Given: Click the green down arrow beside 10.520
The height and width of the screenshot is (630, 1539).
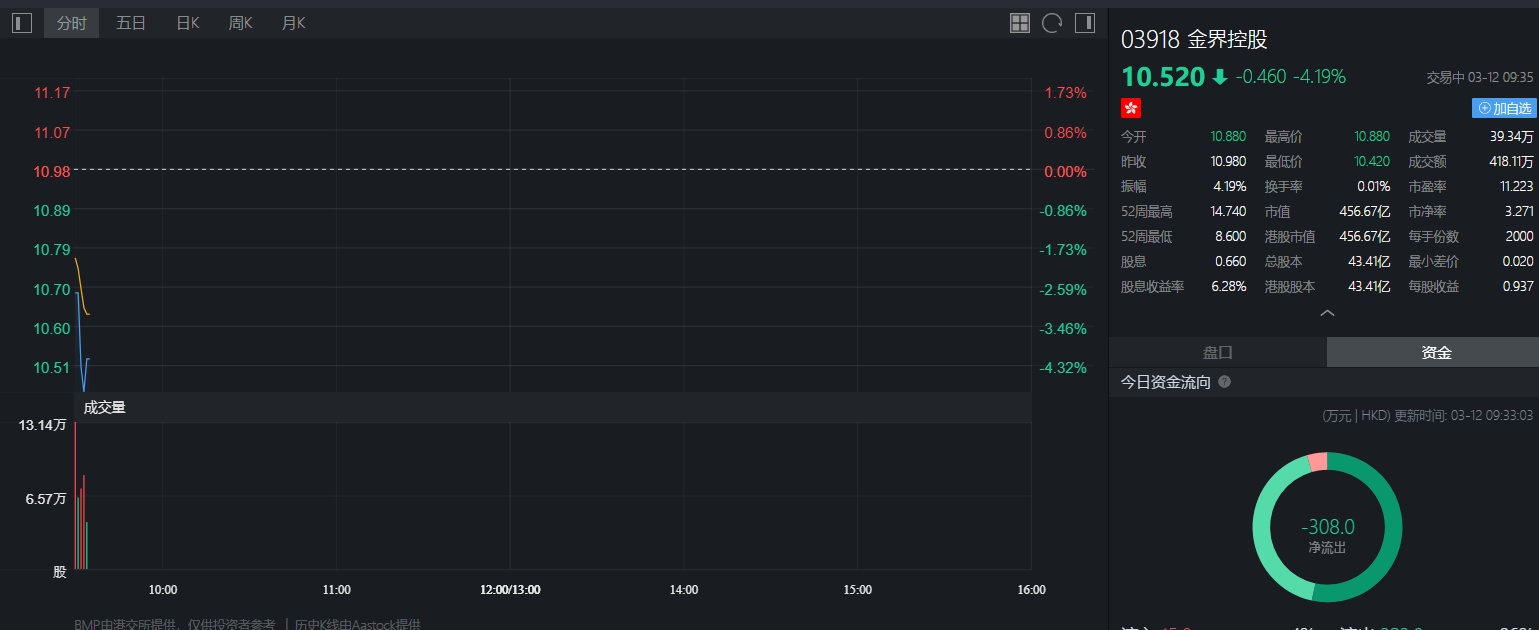Looking at the screenshot, I should coord(1219,77).
